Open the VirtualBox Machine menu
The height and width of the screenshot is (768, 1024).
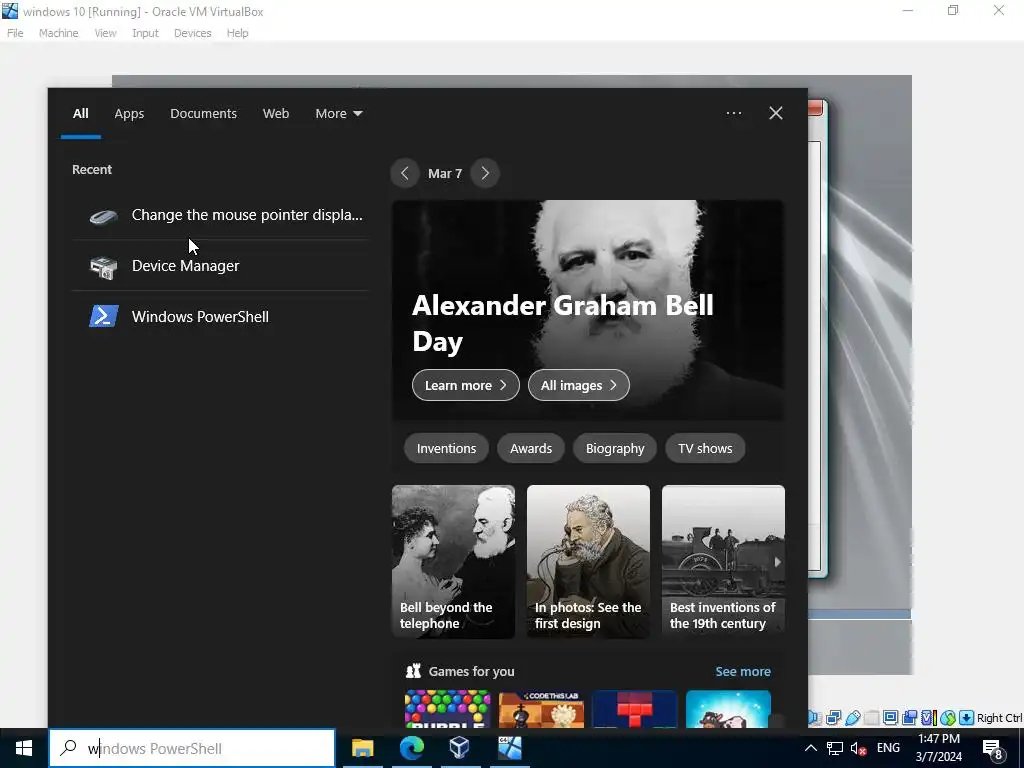[59, 33]
